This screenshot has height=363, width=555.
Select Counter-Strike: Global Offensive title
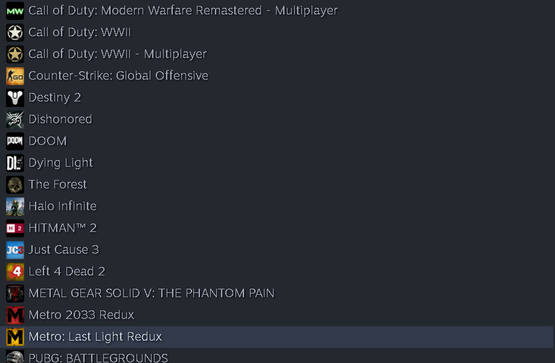tap(118, 76)
